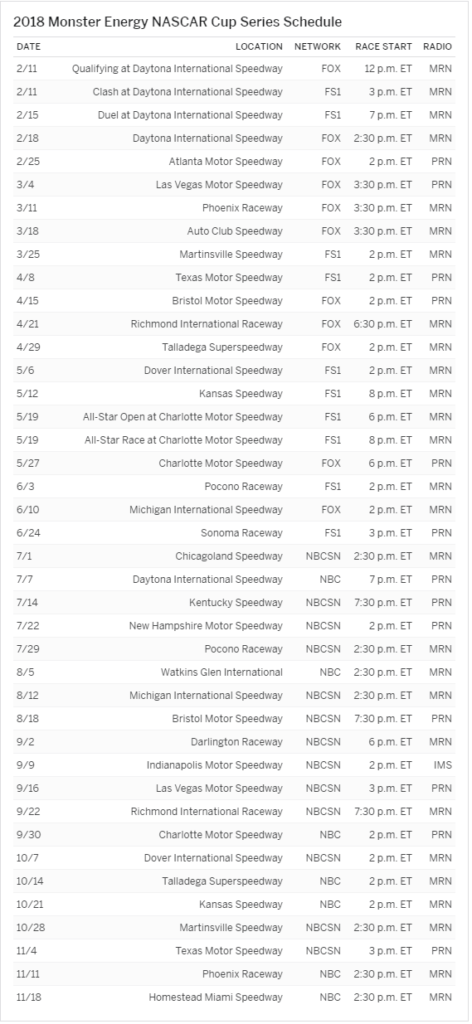472x1024 pixels.
Task: Select Clash at Daytona International Speedway row
Action: coord(234,92)
